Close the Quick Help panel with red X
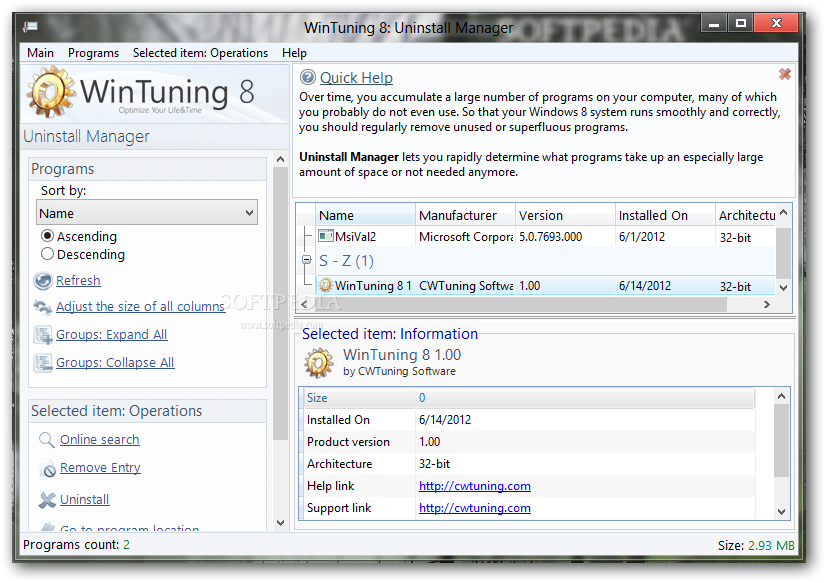The image size is (826, 583). click(x=785, y=74)
